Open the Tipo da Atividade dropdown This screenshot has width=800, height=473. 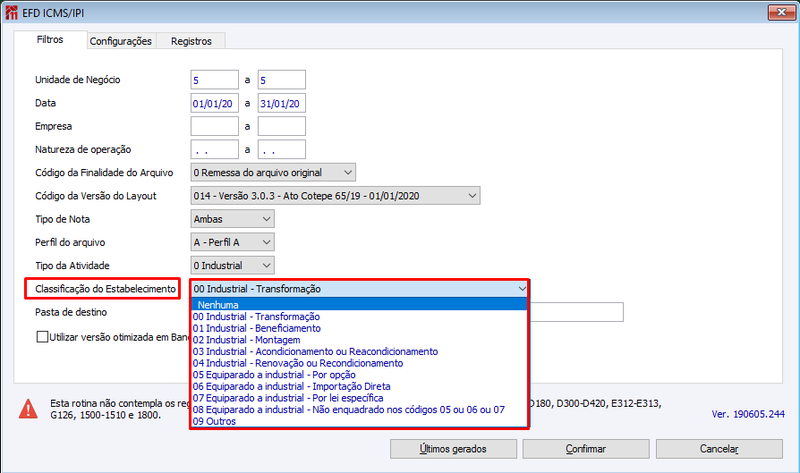tap(233, 265)
